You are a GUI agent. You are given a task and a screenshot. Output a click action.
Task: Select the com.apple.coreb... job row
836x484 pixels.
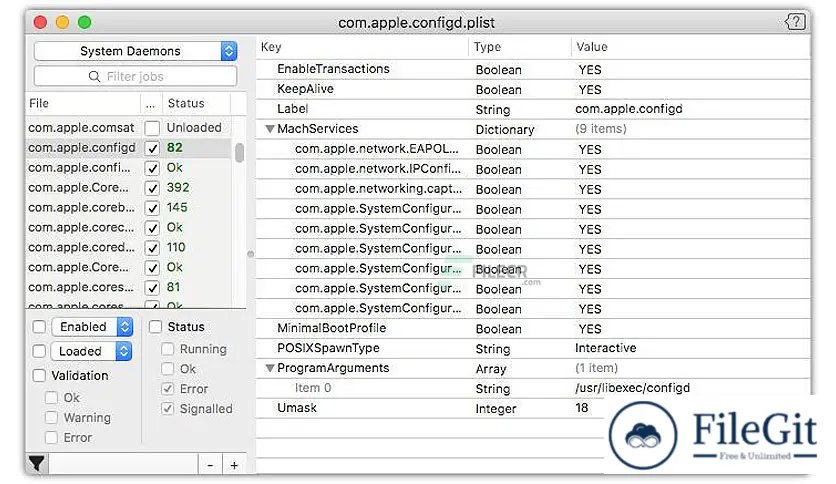point(128,208)
